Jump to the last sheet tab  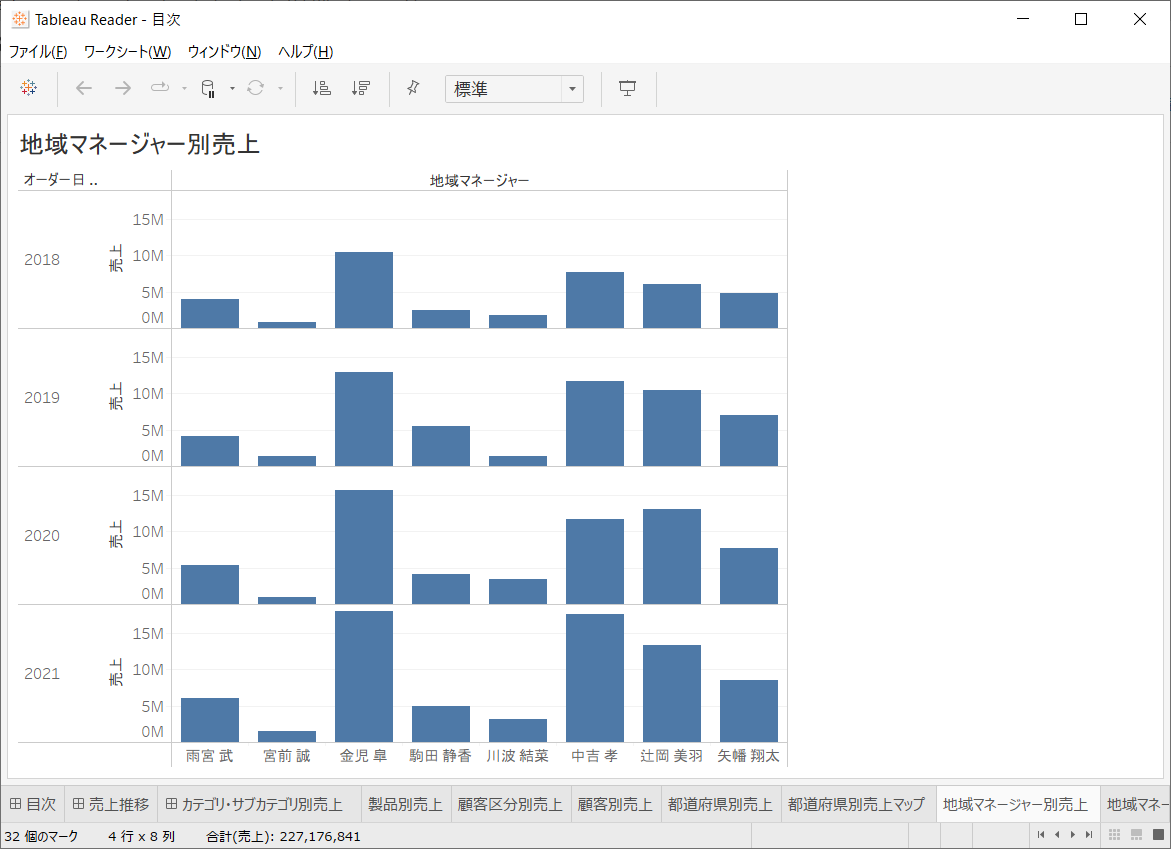(1089, 834)
